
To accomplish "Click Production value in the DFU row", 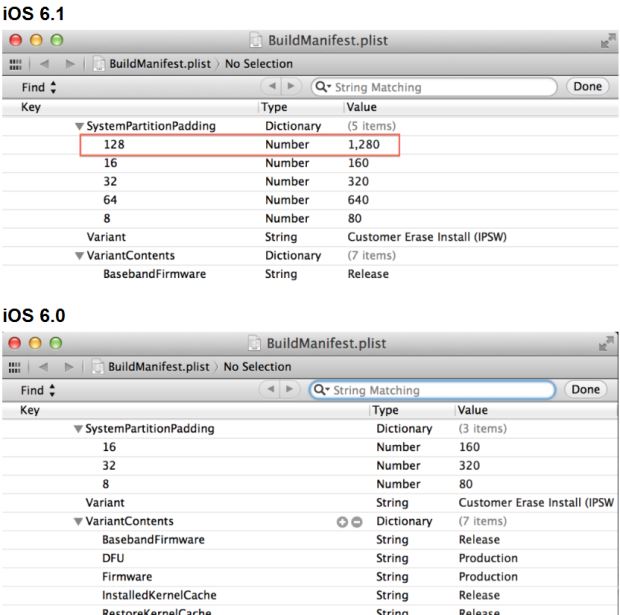I will 488,558.
